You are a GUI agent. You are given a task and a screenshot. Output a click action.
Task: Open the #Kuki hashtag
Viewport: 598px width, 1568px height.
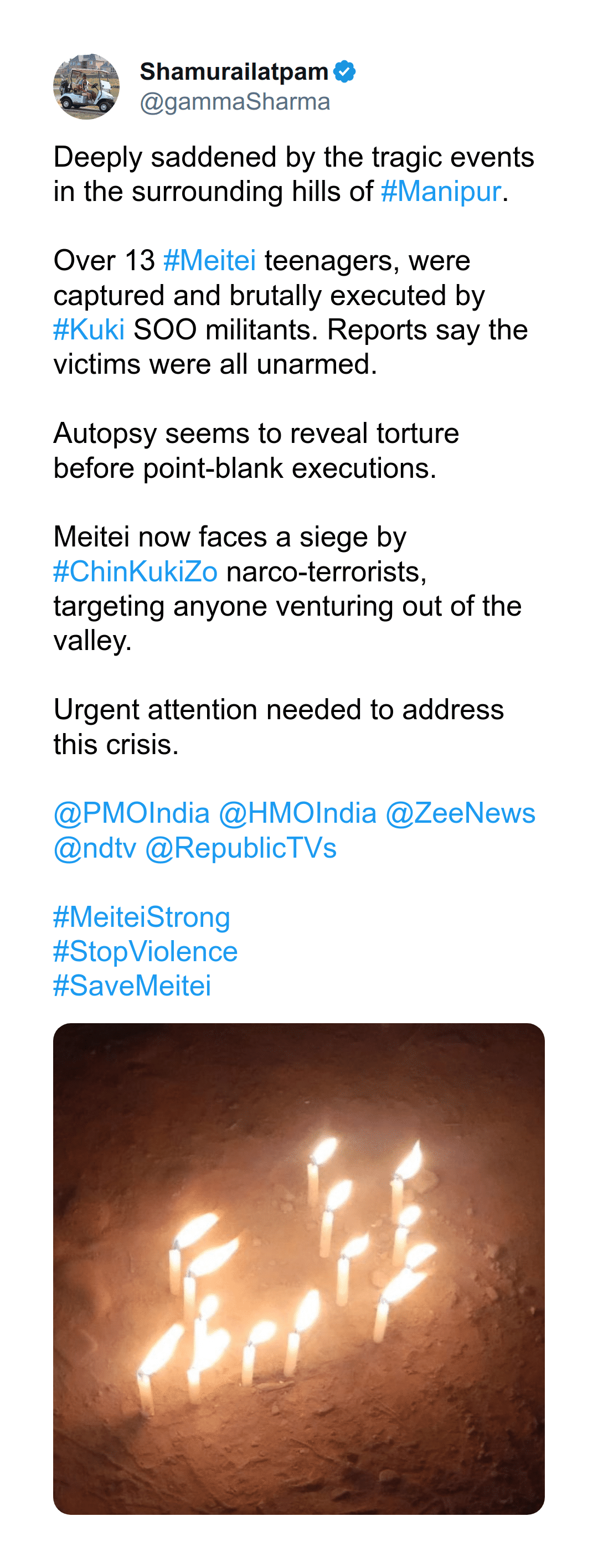pyautogui.click(x=89, y=330)
